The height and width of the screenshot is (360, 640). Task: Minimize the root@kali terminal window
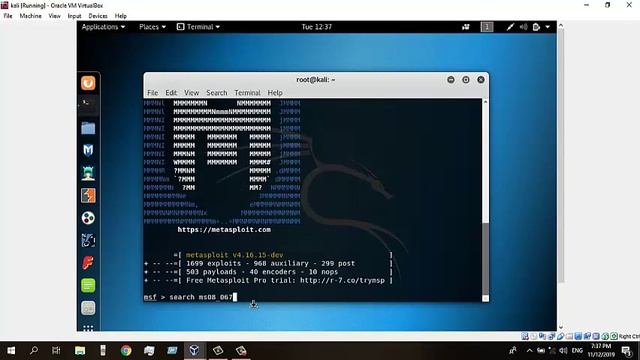(x=451, y=80)
